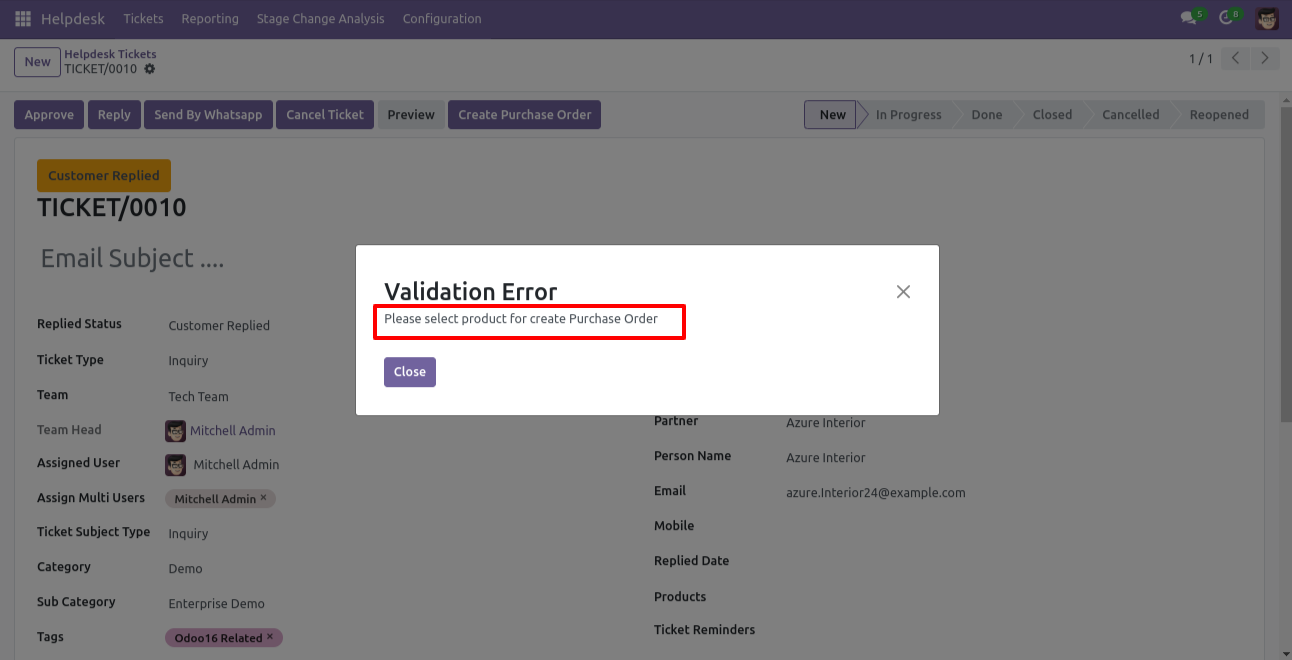The image size is (1292, 660).
Task: Open the Partner field Azure Interior
Action: click(x=826, y=423)
